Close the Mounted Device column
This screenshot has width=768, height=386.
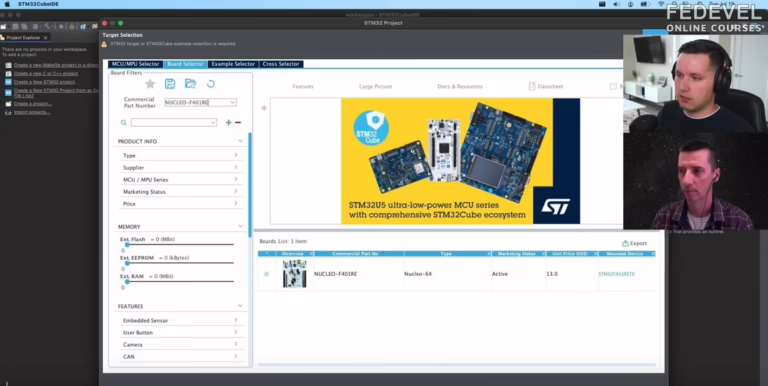click(x=653, y=254)
